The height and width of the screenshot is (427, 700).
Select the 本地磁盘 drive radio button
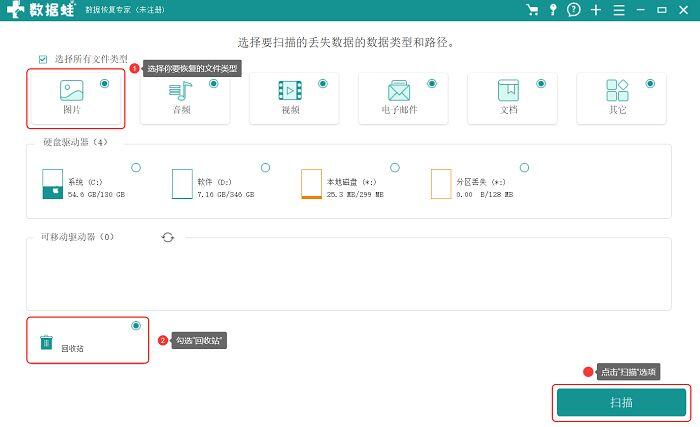(395, 167)
